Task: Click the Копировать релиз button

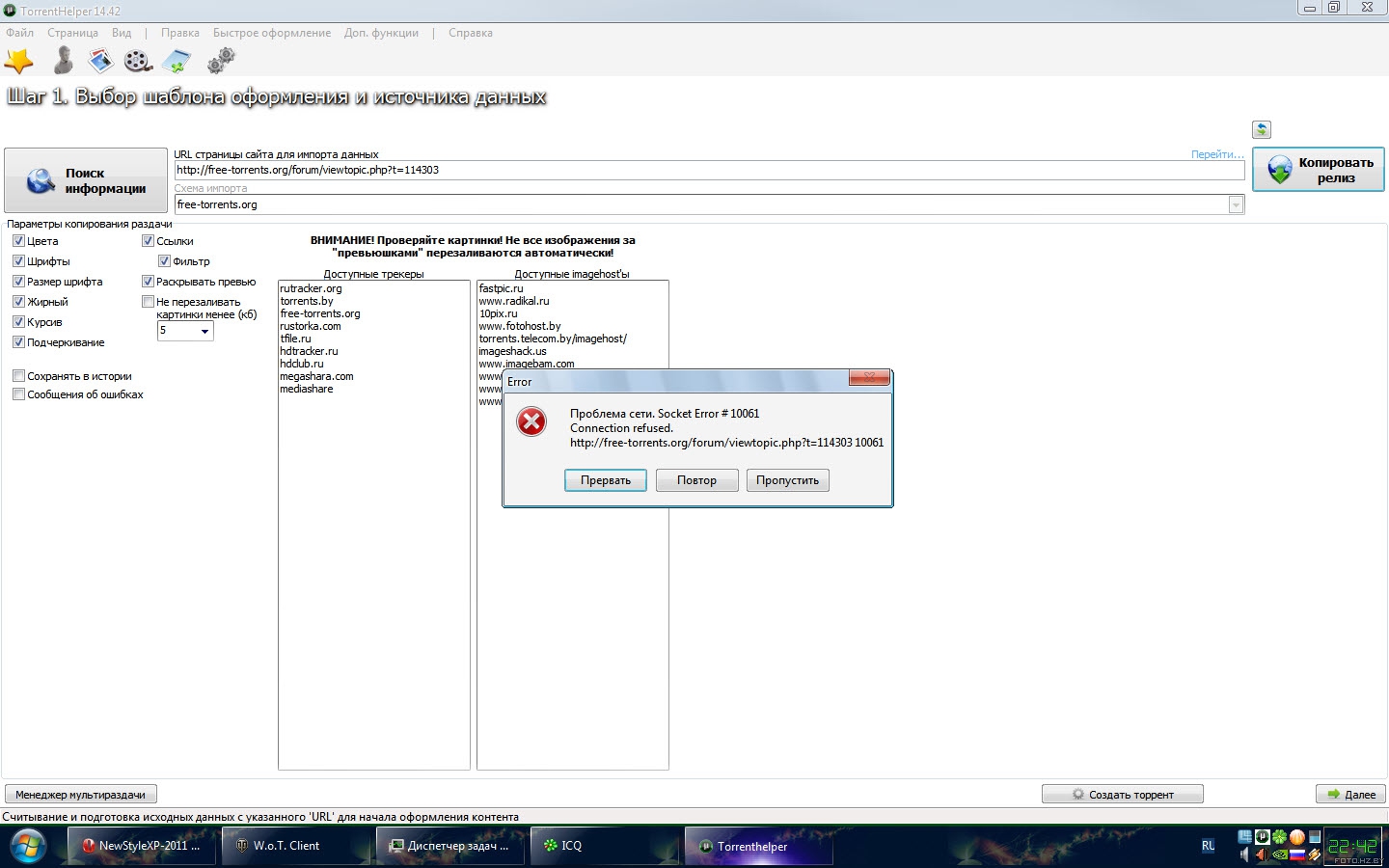Action: click(1319, 170)
